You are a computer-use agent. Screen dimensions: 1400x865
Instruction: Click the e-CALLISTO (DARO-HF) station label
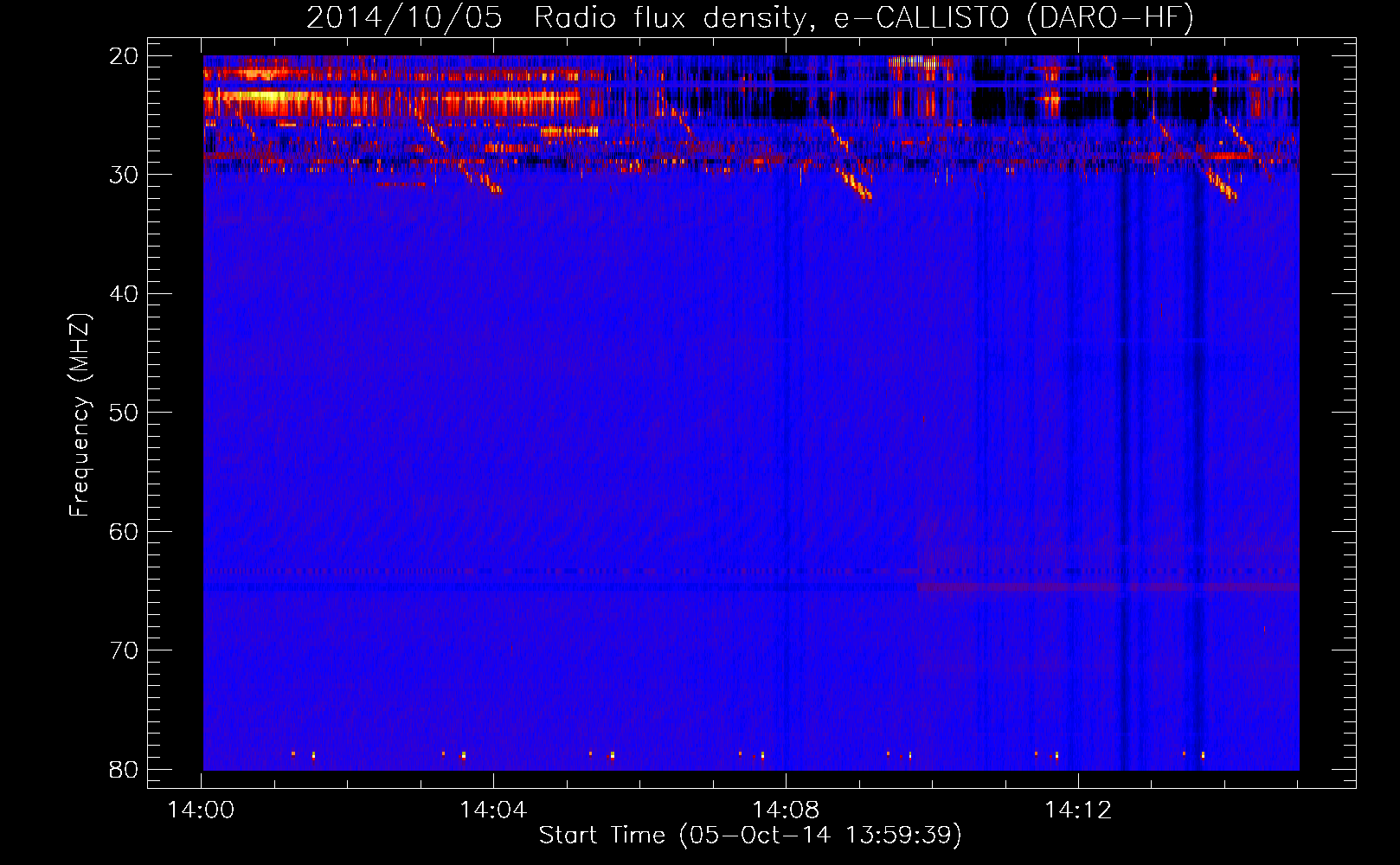pyautogui.click(x=1013, y=17)
